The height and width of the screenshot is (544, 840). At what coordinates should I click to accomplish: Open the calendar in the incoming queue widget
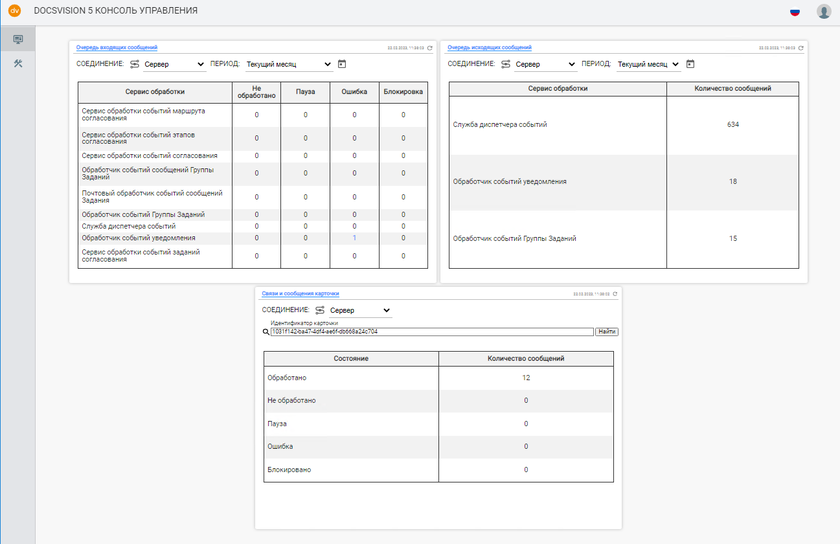[x=342, y=64]
